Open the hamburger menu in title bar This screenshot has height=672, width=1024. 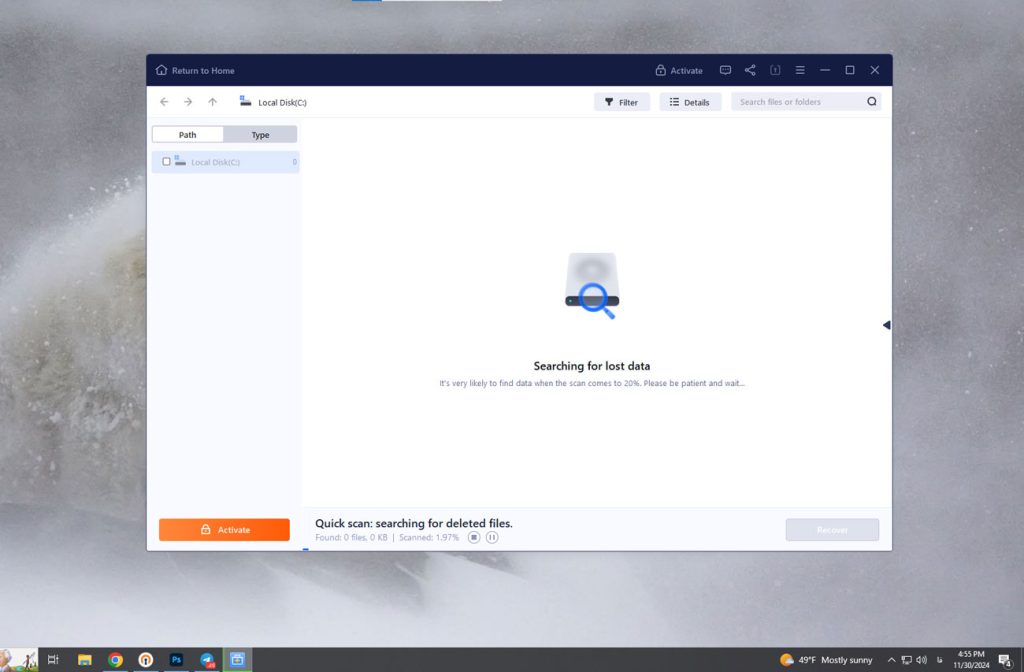click(x=800, y=71)
